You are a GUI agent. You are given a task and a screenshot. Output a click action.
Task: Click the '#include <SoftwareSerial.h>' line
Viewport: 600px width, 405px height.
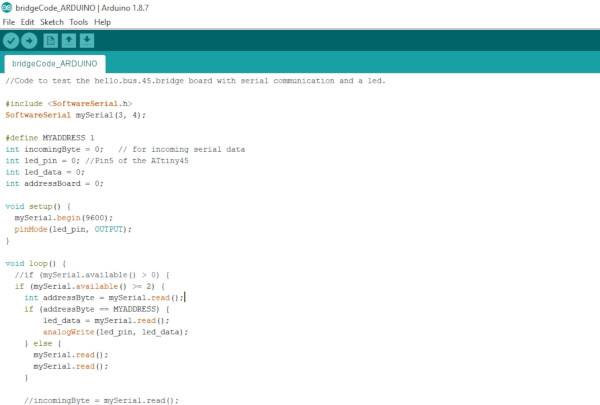point(69,104)
